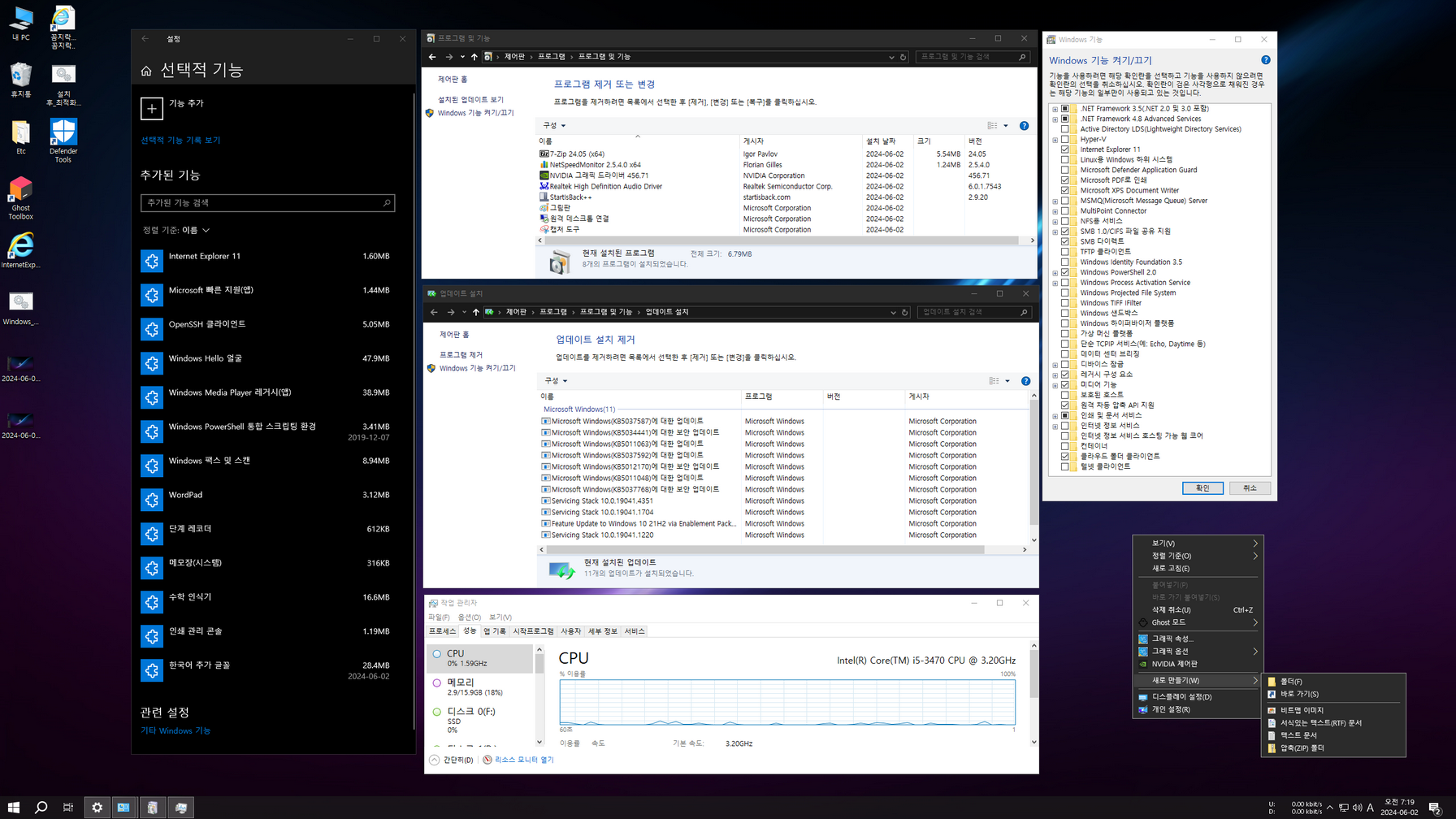Switch to the 서비스 tab
This screenshot has width=1456, height=819.
635,631
